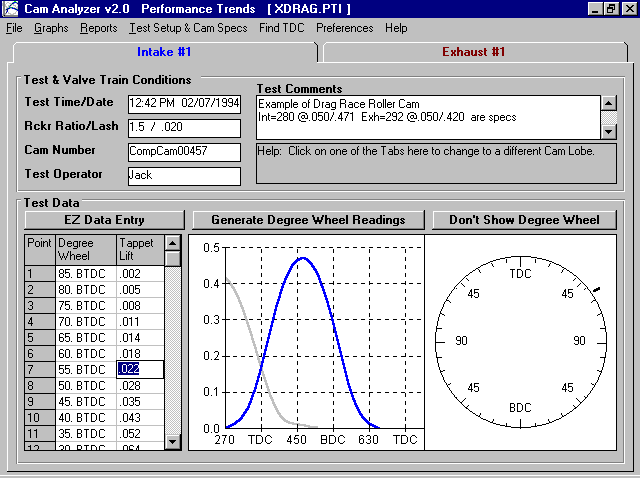Click the row header for point 7
Image resolution: width=640 pixels, height=480 pixels.
click(x=40, y=369)
